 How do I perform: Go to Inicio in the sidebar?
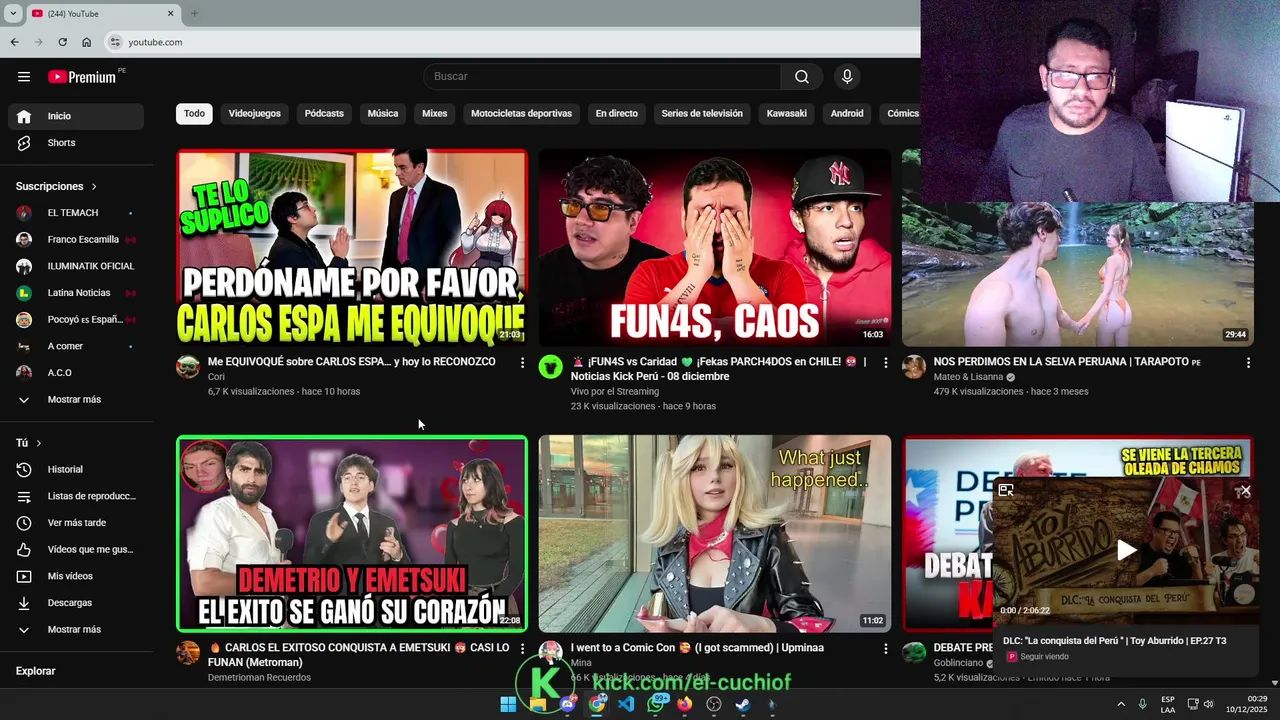click(x=76, y=116)
